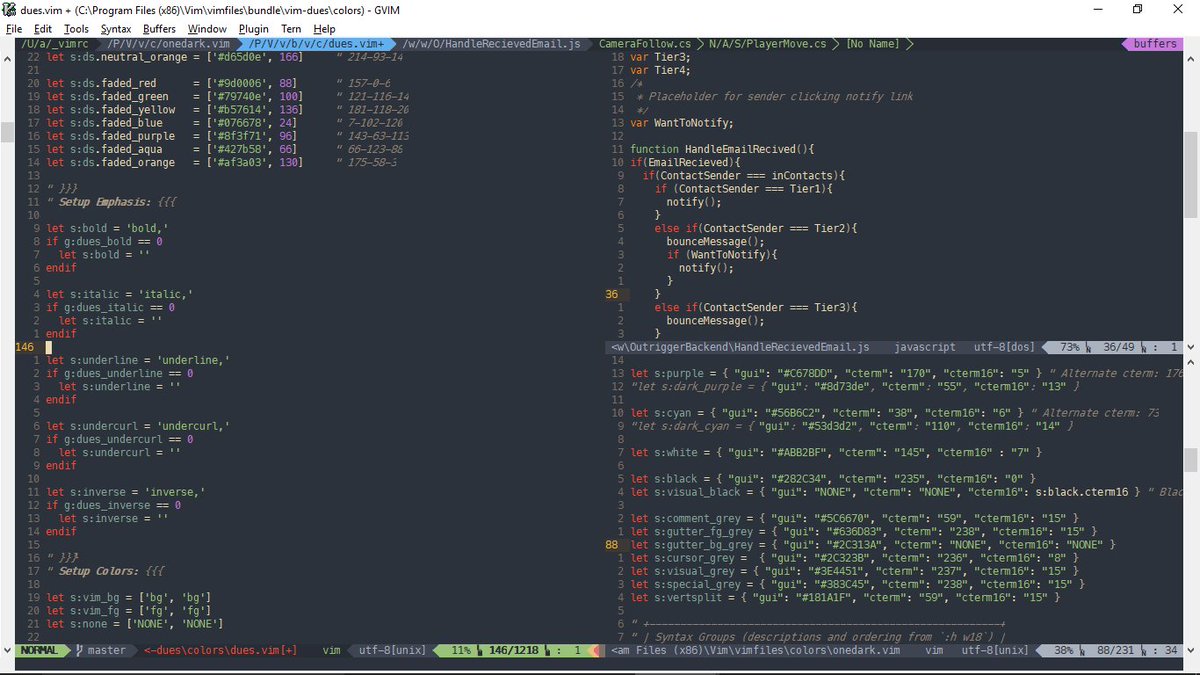Restore down the GVIM window
Image resolution: width=1200 pixels, height=675 pixels.
pyautogui.click(x=1137, y=9)
